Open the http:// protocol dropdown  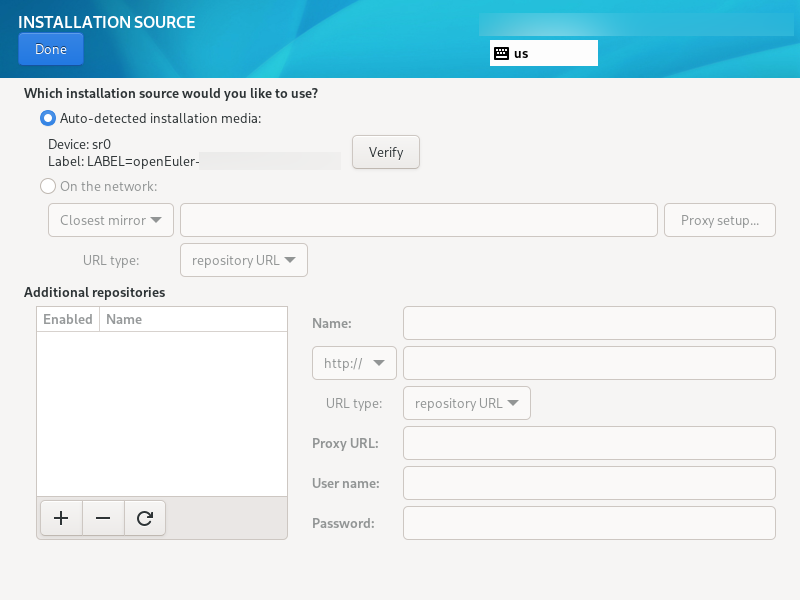354,363
